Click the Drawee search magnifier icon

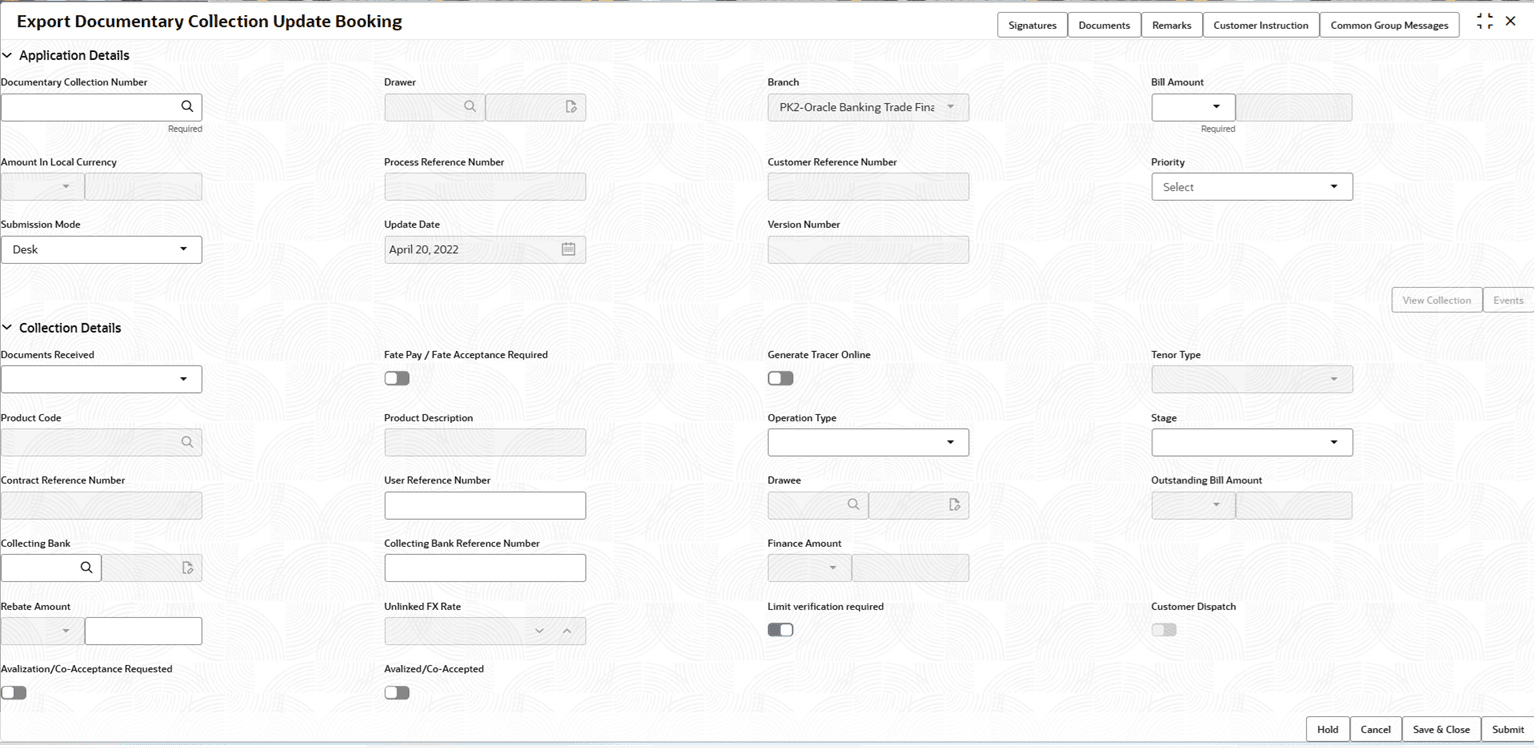[853, 505]
